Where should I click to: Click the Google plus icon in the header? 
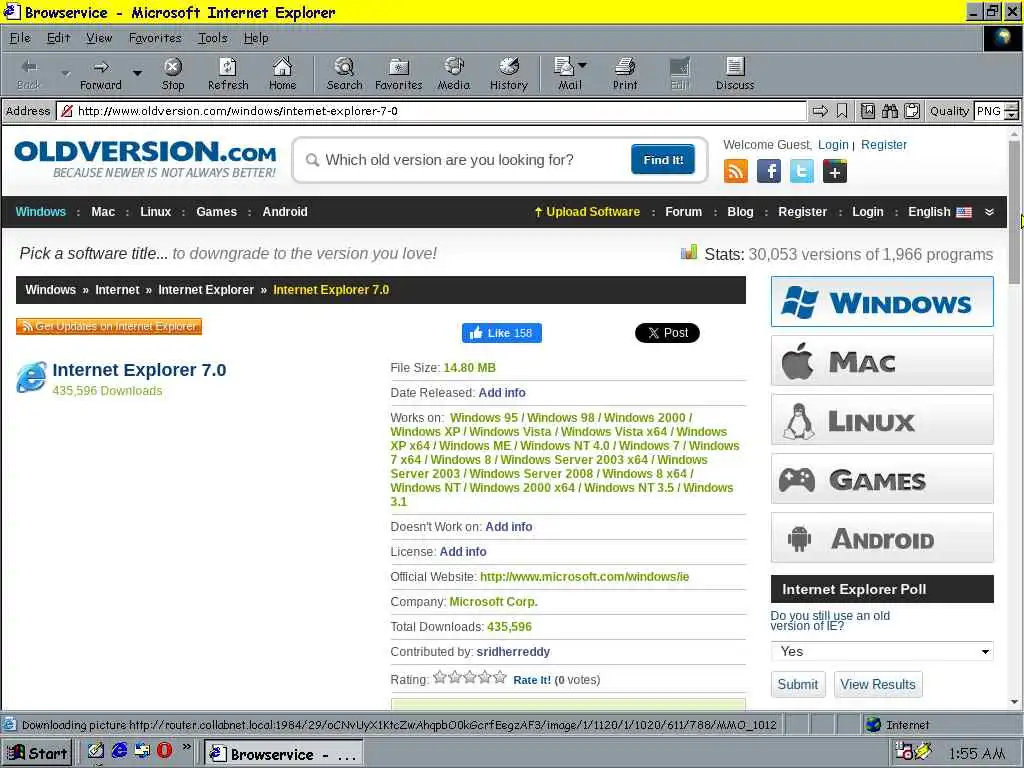pos(835,172)
